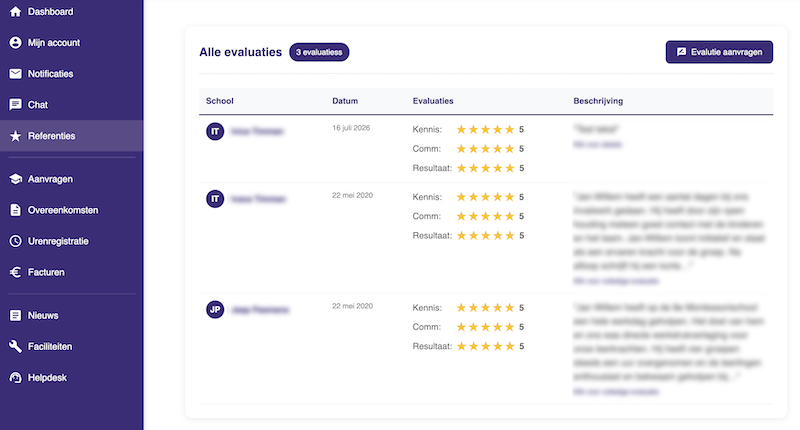
Task: Click the Overeenkomsten document icon
Action: point(15,210)
